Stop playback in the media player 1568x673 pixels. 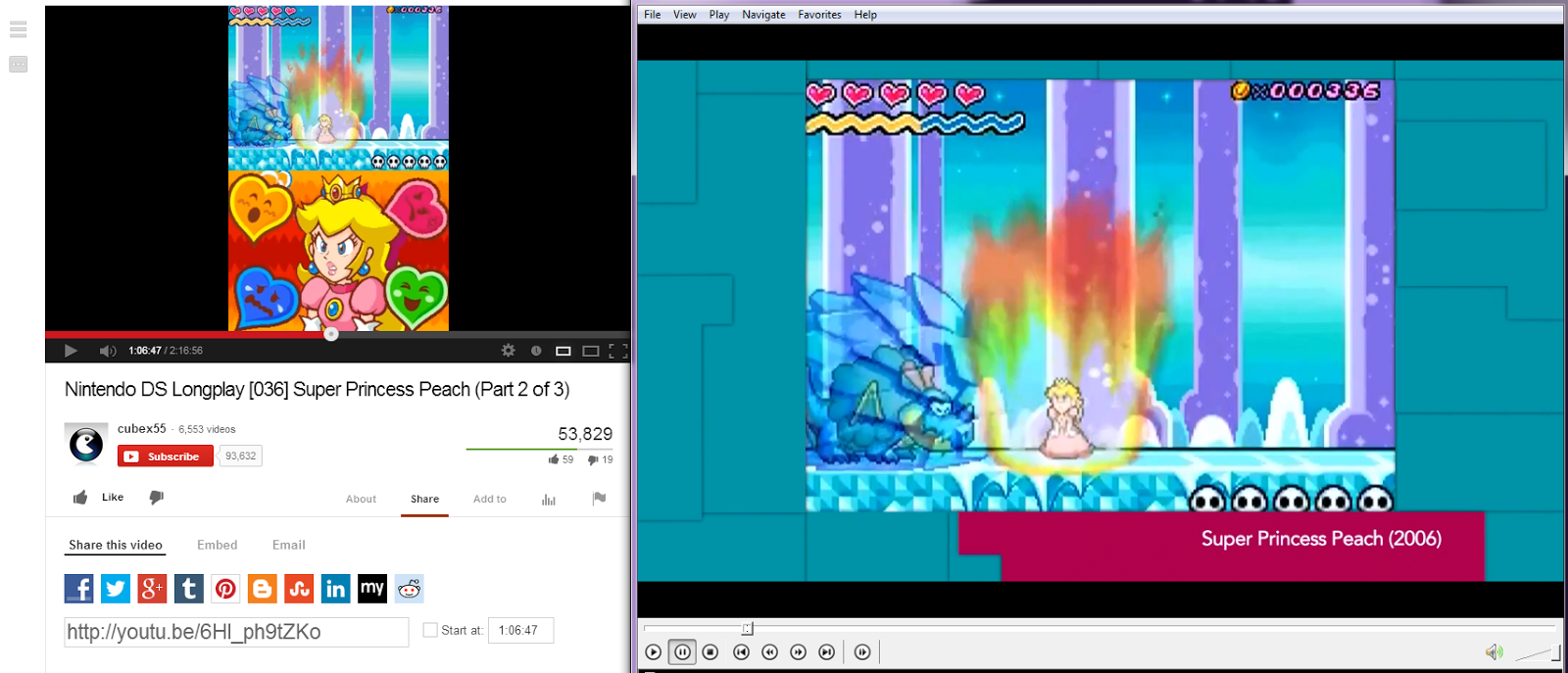pos(711,651)
